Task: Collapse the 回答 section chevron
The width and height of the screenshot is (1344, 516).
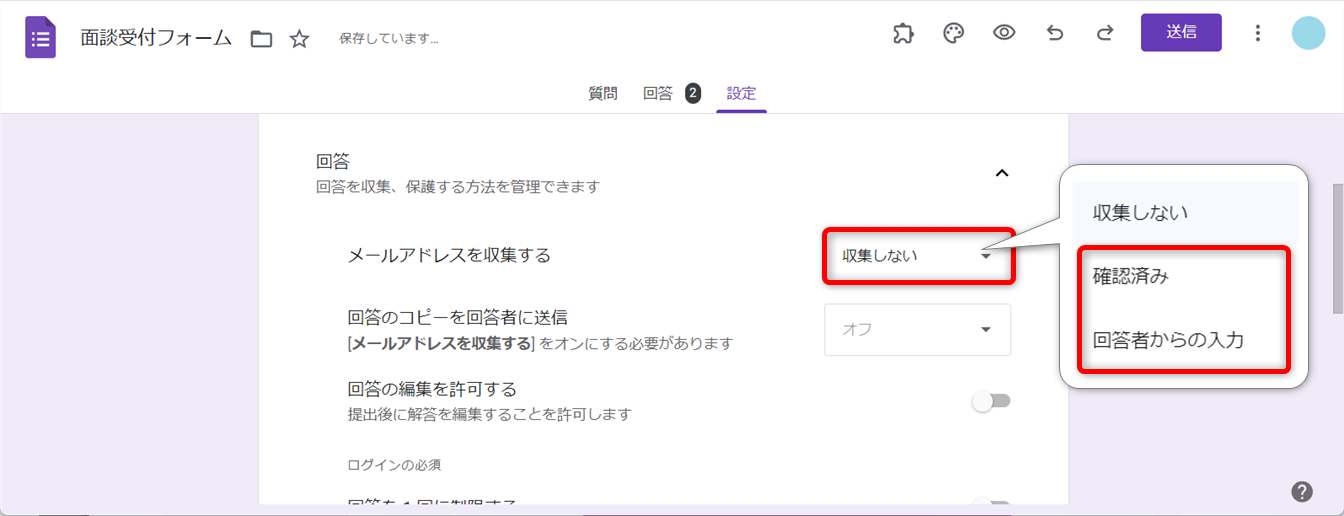Action: [x=1001, y=173]
